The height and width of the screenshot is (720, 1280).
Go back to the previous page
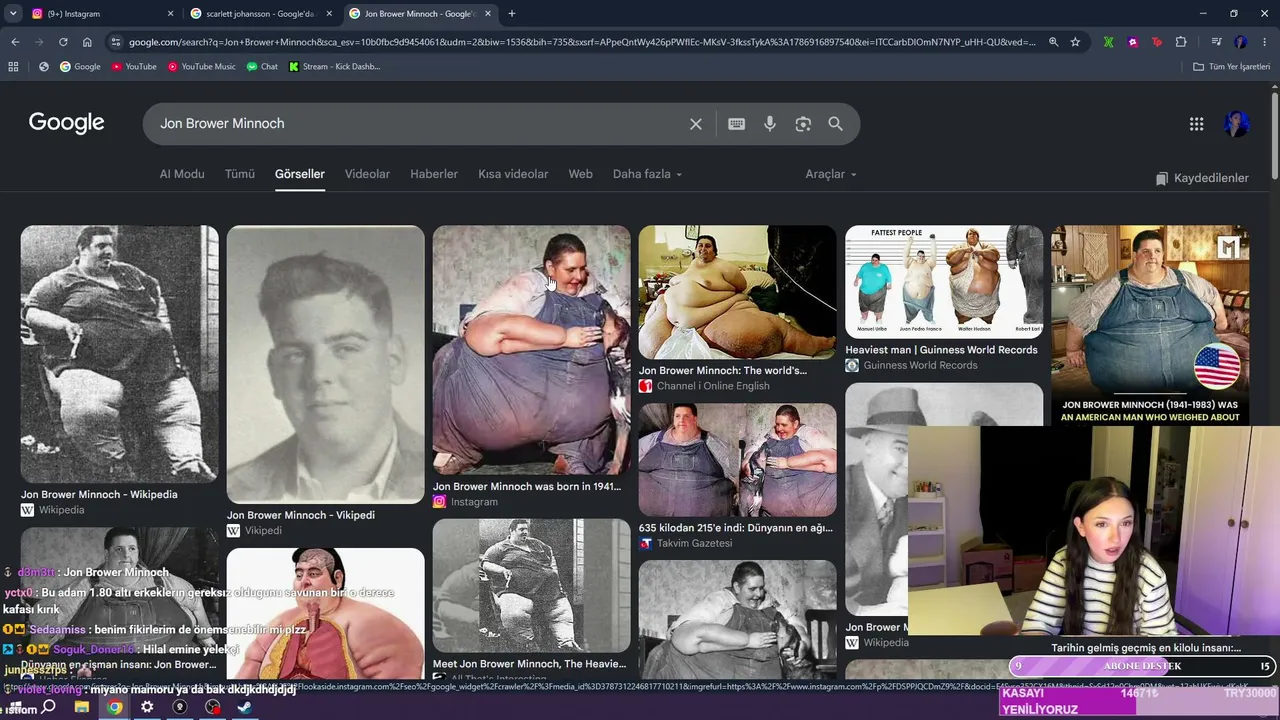15,42
